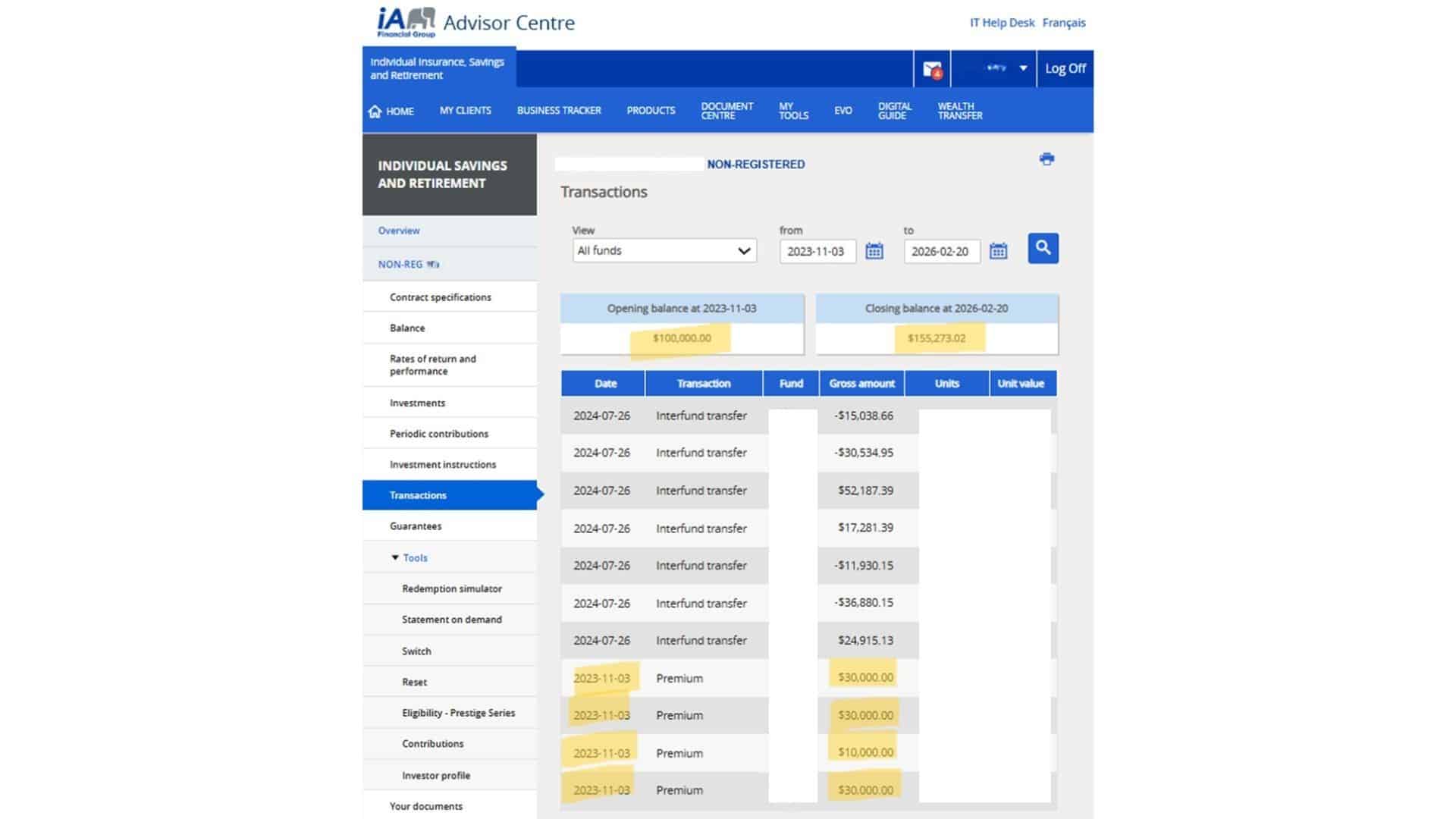Open the MY CLIENTS menu
Image resolution: width=1456 pixels, height=819 pixels.
coord(465,111)
